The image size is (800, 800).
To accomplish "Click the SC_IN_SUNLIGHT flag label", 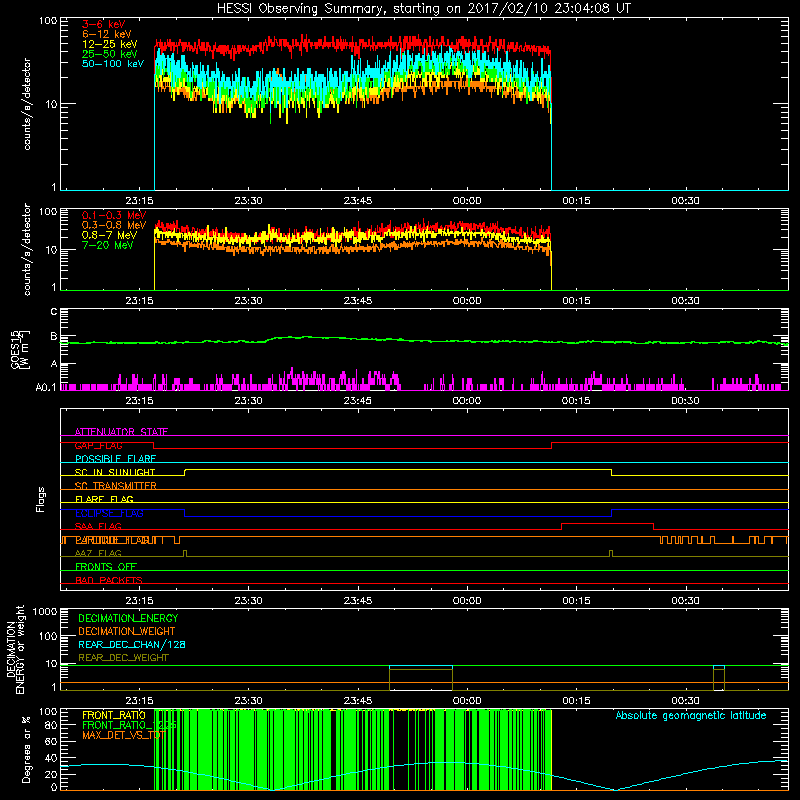I will click(x=115, y=472).
